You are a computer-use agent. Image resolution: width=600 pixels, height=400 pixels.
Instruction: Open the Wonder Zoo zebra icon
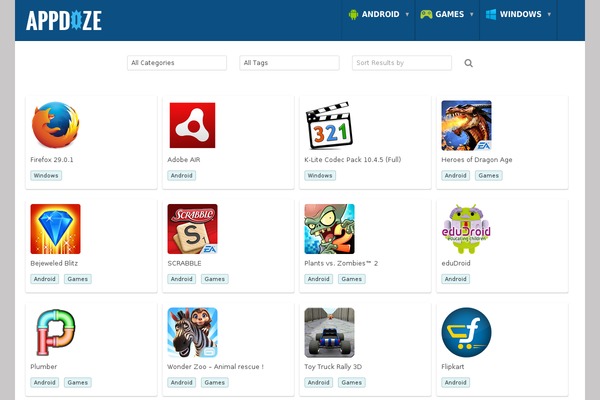192,332
